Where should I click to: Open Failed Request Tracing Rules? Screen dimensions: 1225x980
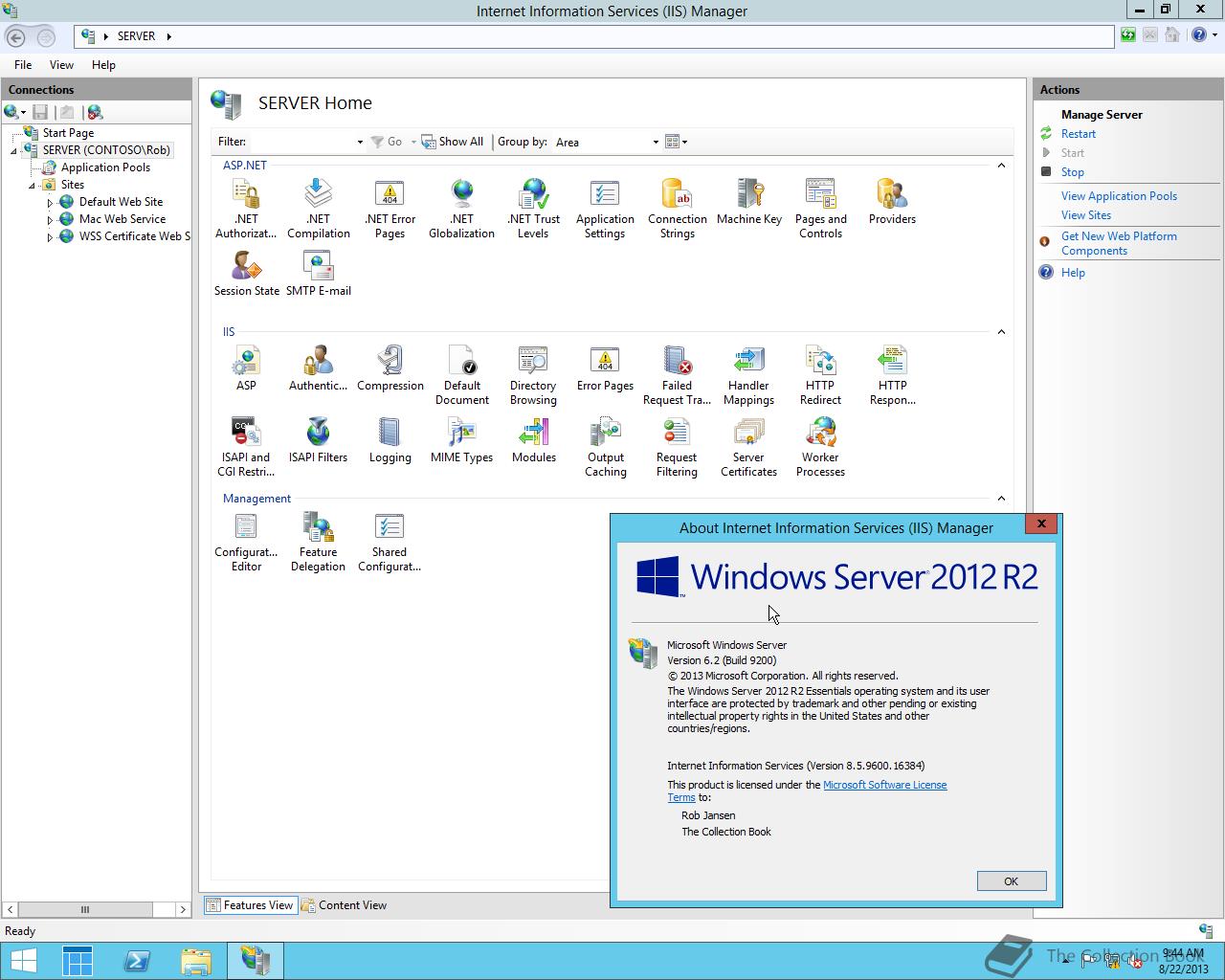(x=678, y=375)
